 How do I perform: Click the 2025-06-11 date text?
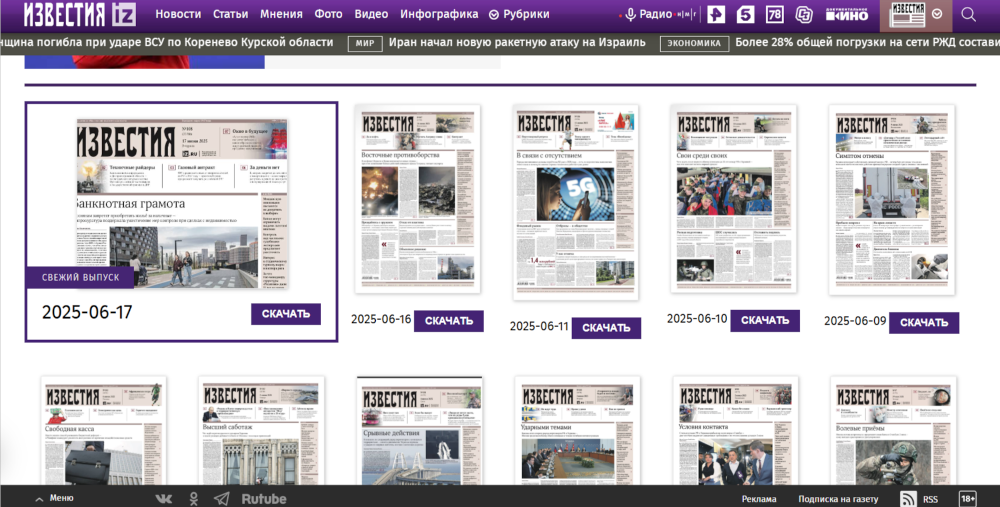pos(539,327)
